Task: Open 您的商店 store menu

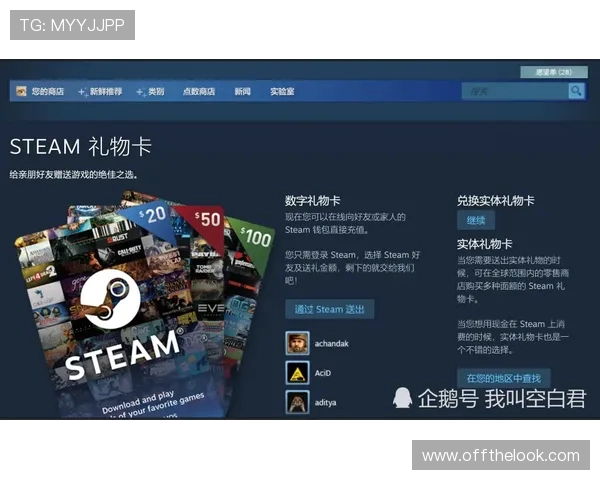Action: pos(48,91)
